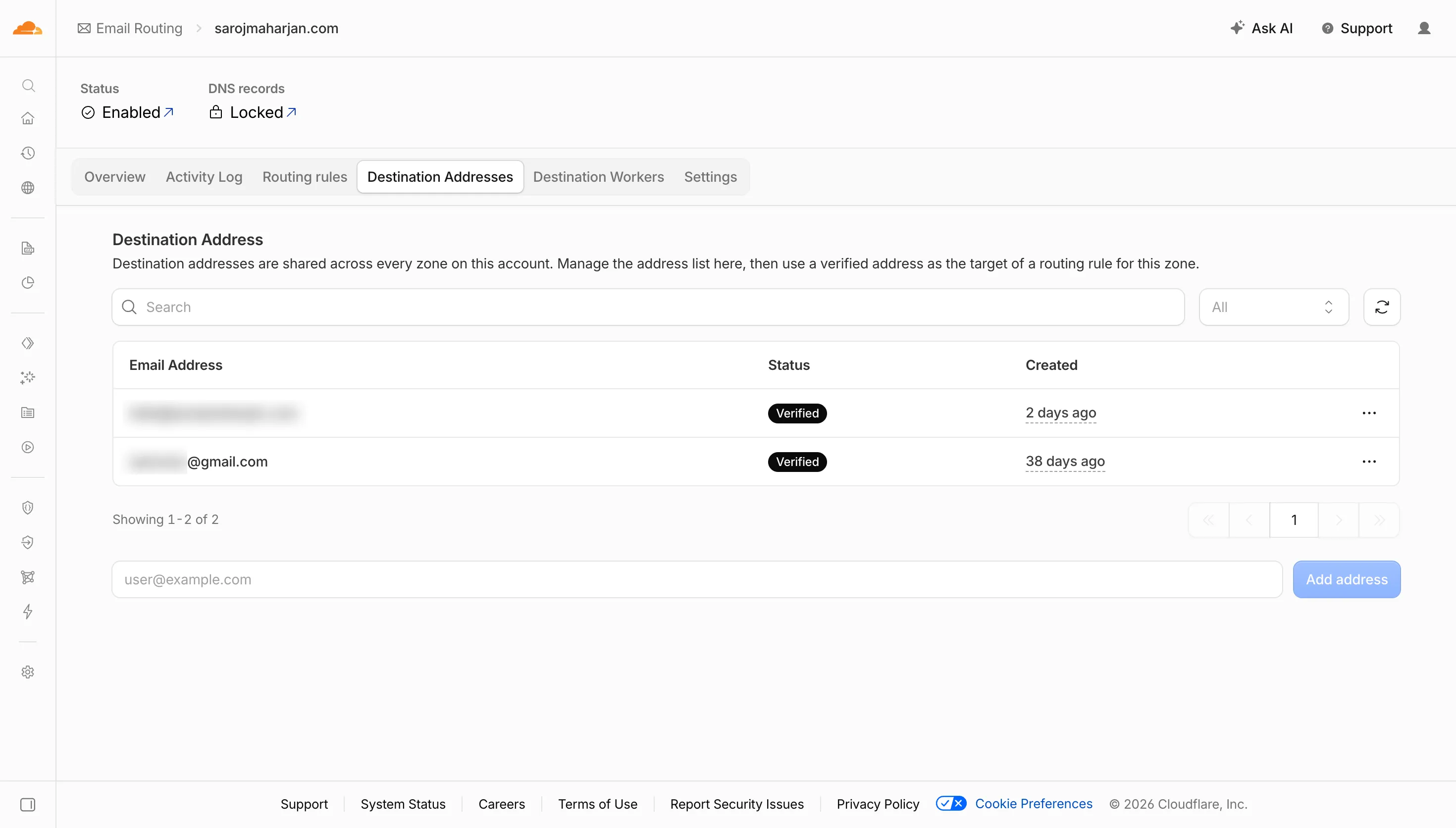Open the network nodes icon in sidebar
Image resolution: width=1456 pixels, height=828 pixels.
click(x=28, y=576)
